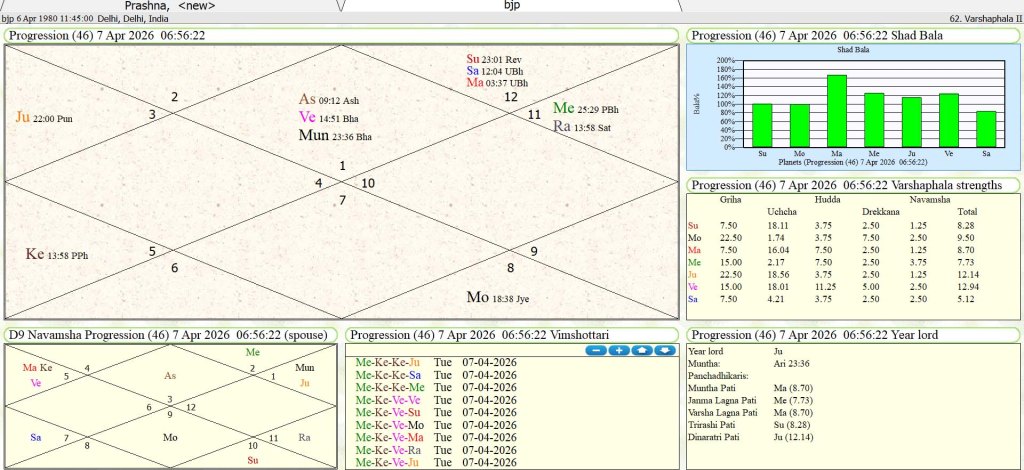
Task: Select Ketu (Ke 13:58 PPh) in the chart
Action: pos(56,254)
